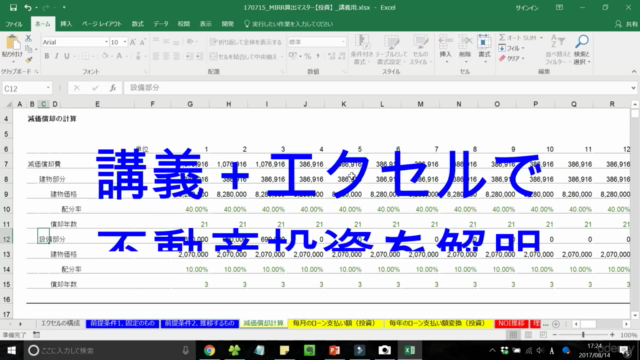Image resolution: width=640 pixels, height=360 pixels.
Task: Open the Insert ribbon tab
Action: point(66,24)
